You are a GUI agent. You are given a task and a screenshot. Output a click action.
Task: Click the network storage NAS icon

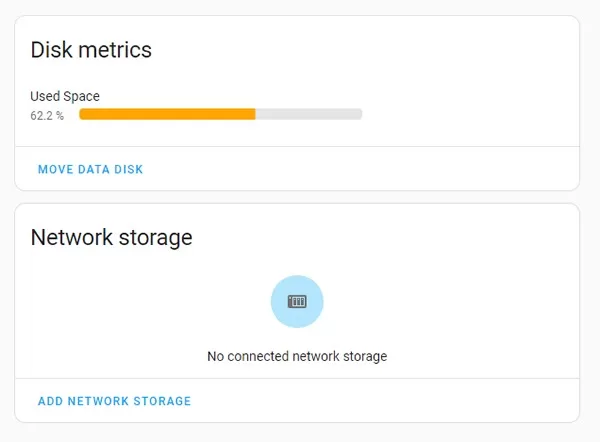297,302
